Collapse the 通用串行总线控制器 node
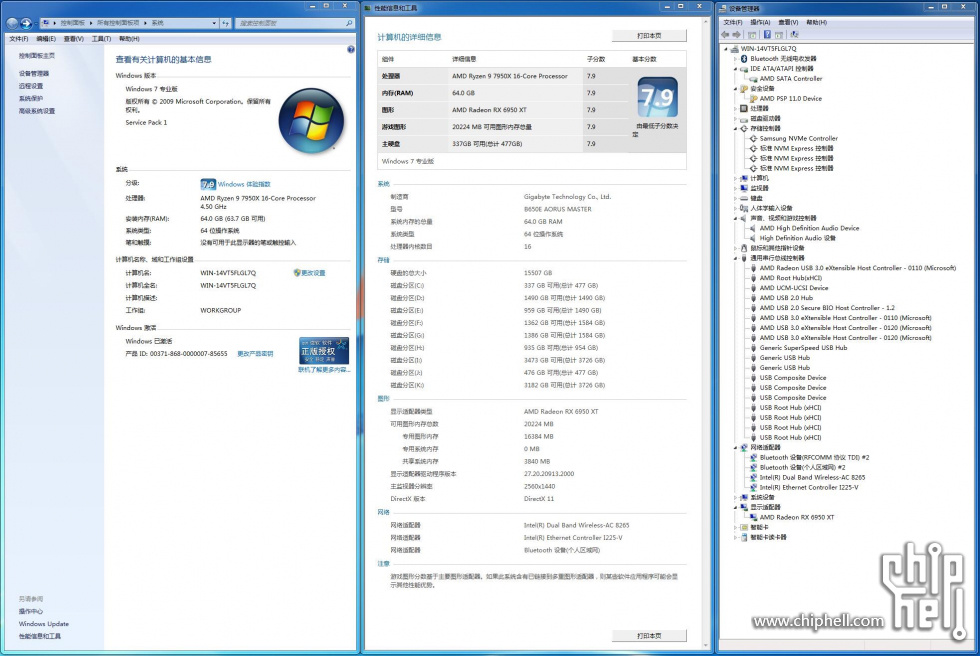This screenshot has width=980, height=656. coord(736,258)
